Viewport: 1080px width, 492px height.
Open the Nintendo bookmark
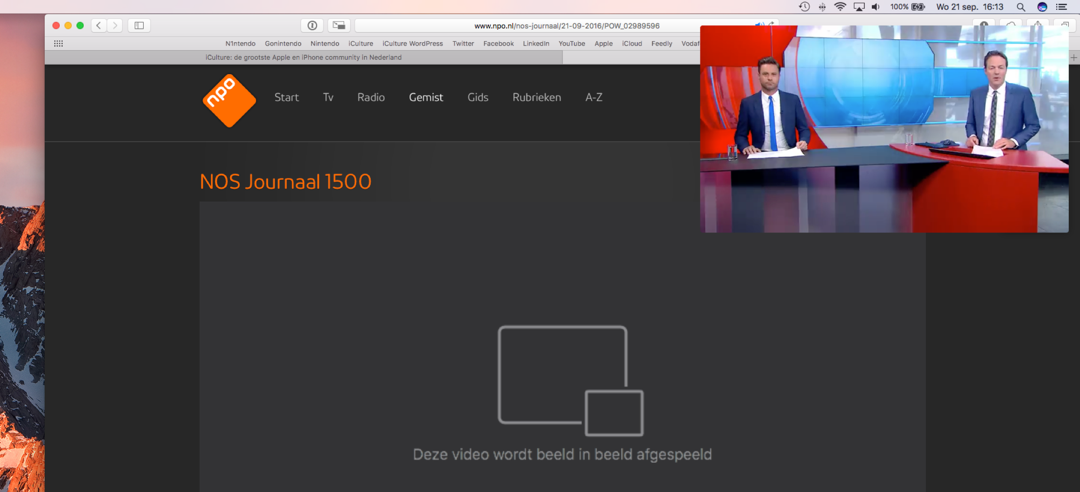[324, 43]
